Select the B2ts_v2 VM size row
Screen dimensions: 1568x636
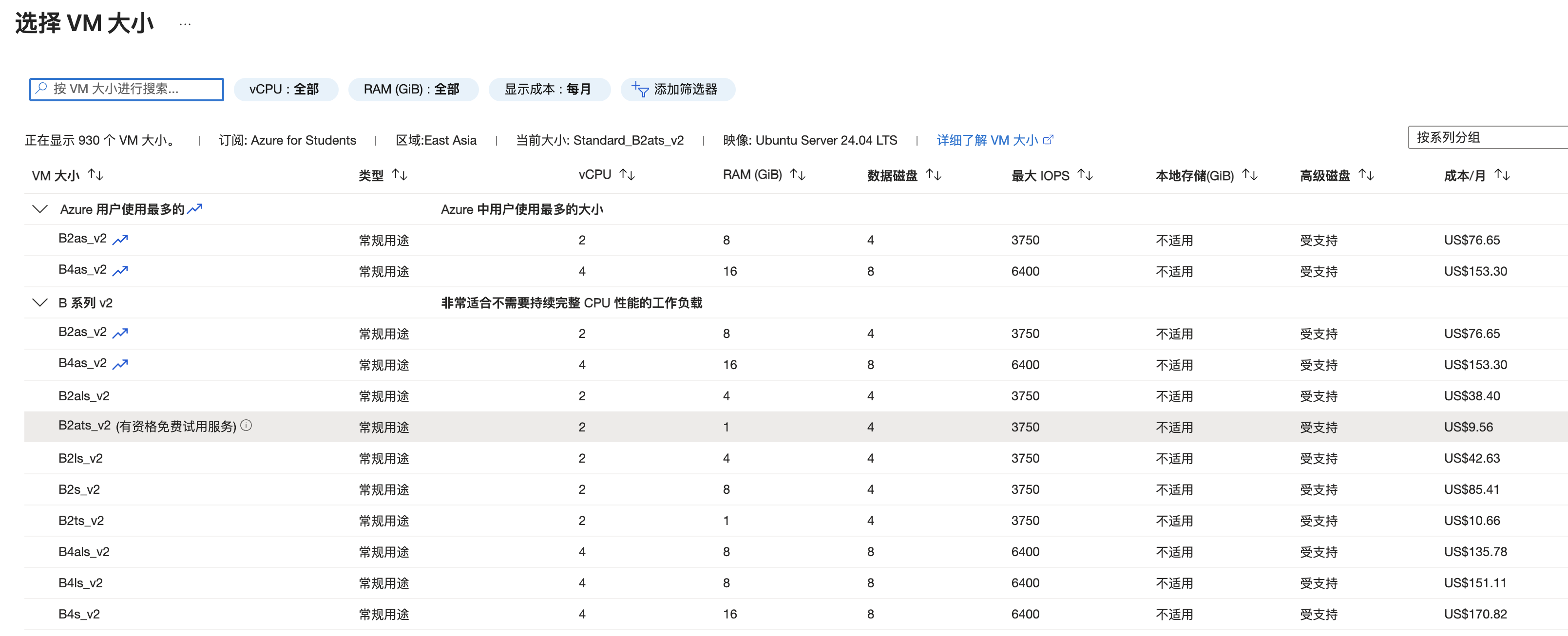81,521
